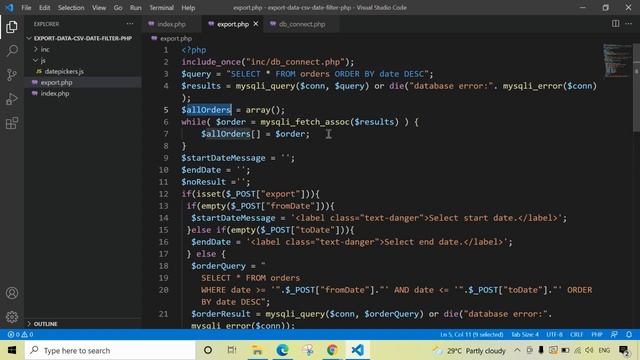Open Task View on the taskbar
The height and width of the screenshot is (360, 640).
click(232, 350)
